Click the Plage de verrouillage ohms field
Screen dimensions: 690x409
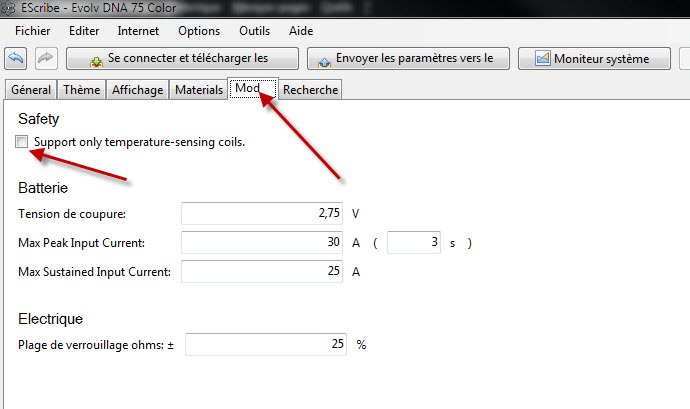click(266, 344)
